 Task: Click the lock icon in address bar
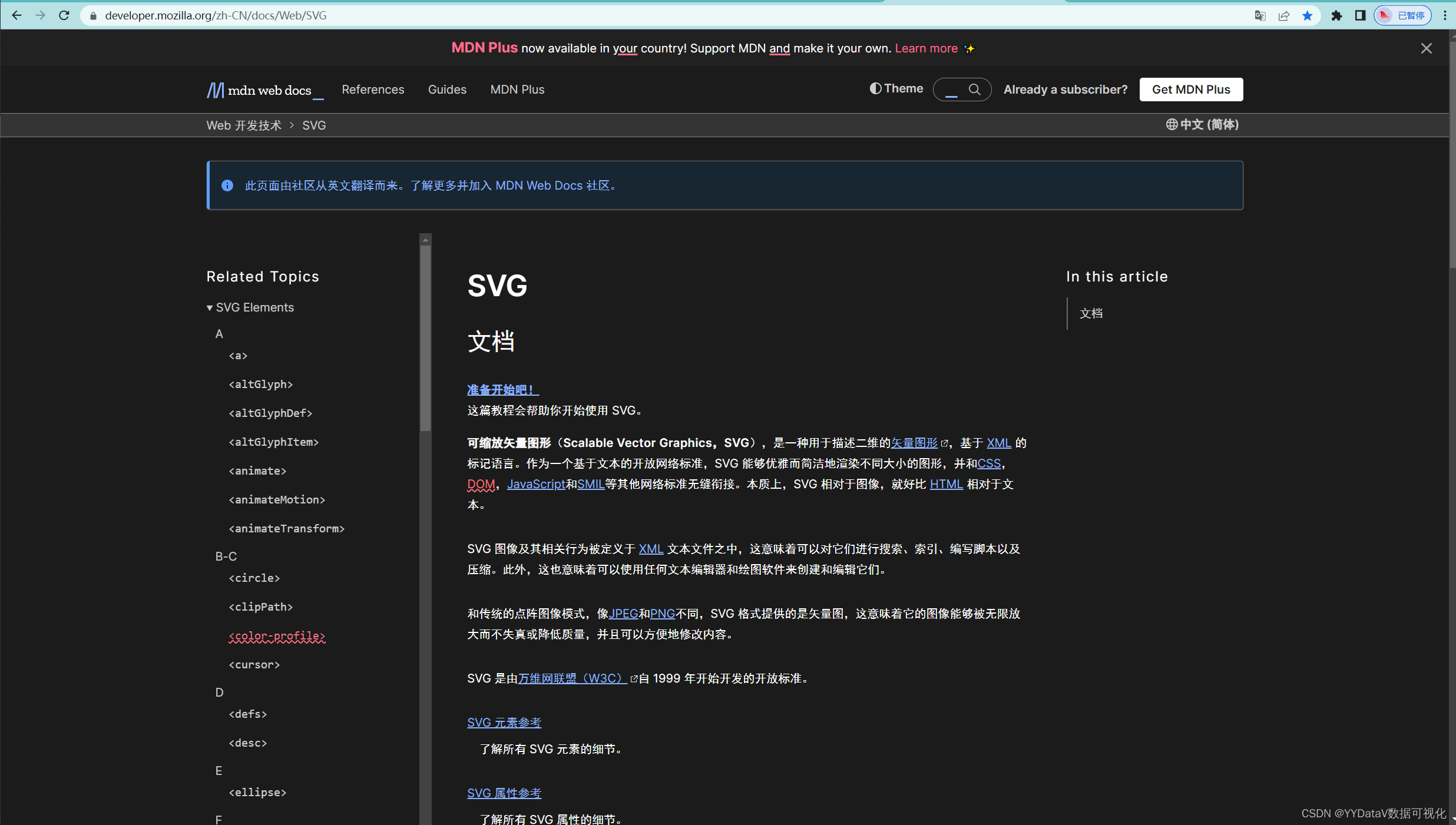click(x=92, y=16)
